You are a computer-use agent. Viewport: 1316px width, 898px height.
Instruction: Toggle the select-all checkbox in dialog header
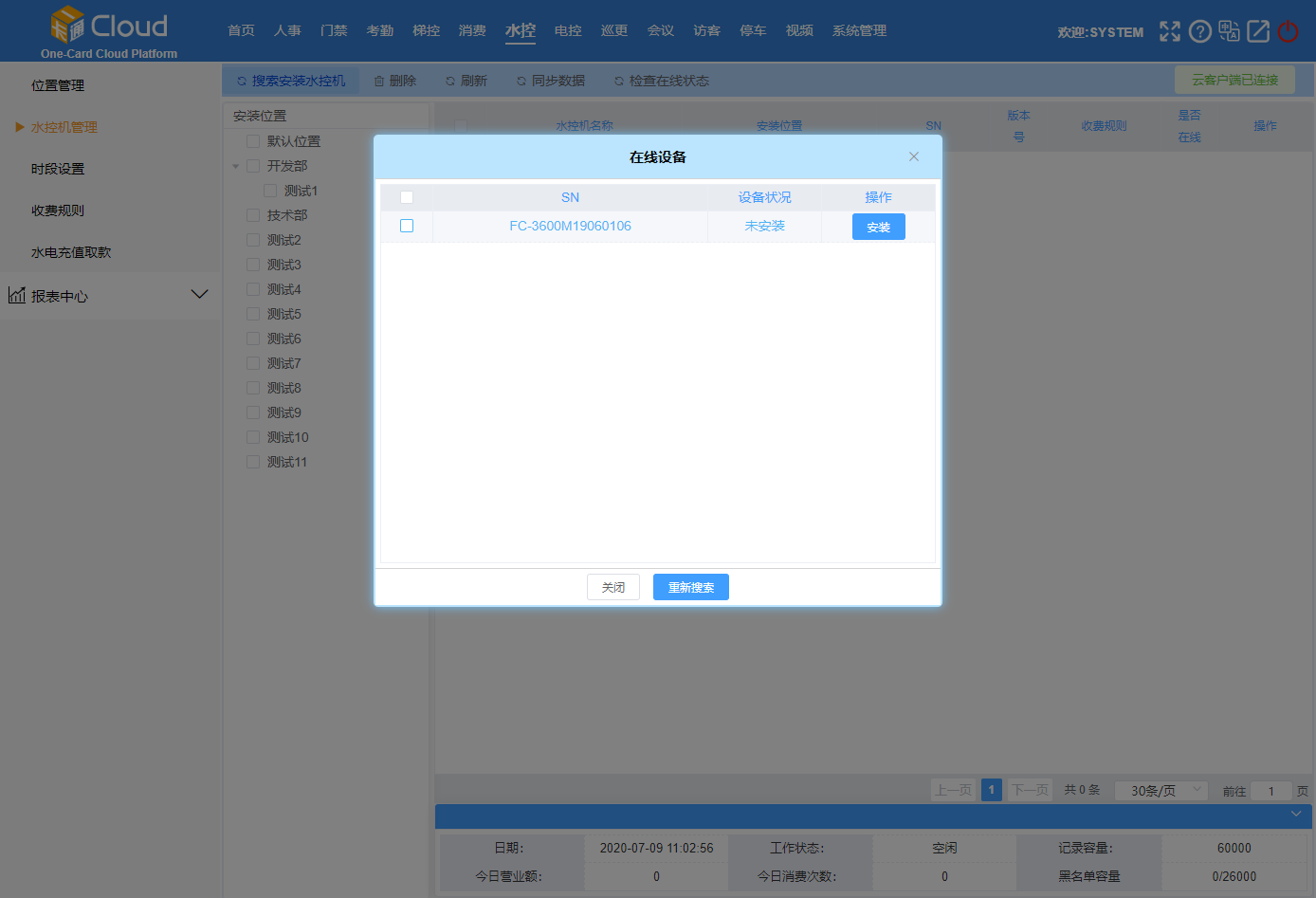(x=407, y=197)
